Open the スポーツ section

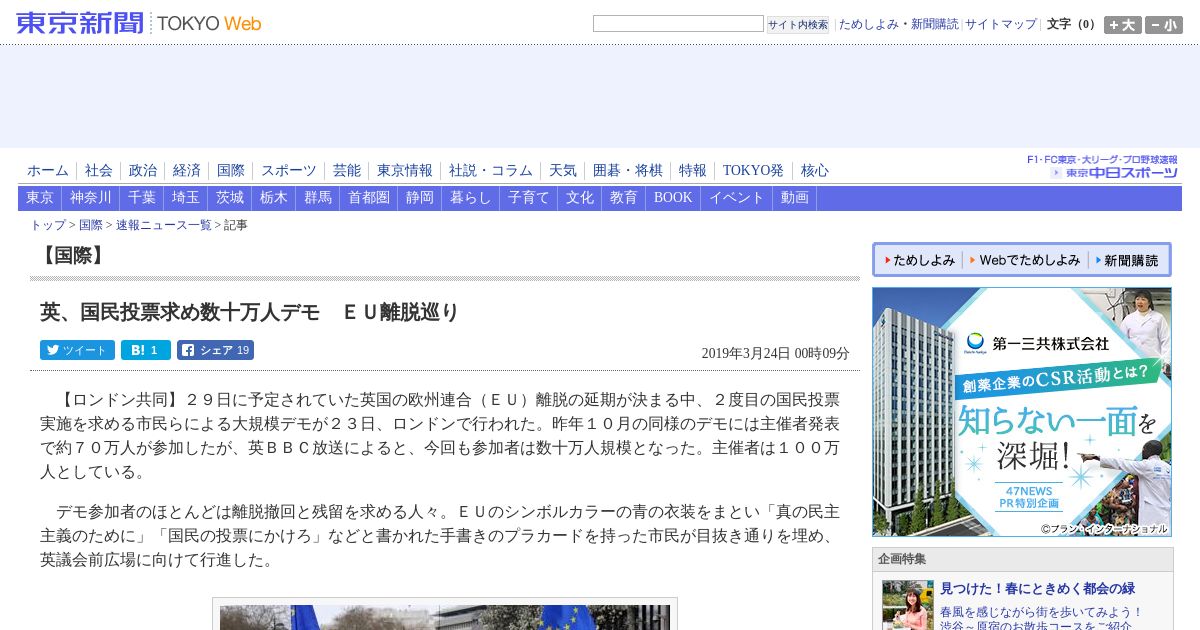289,171
